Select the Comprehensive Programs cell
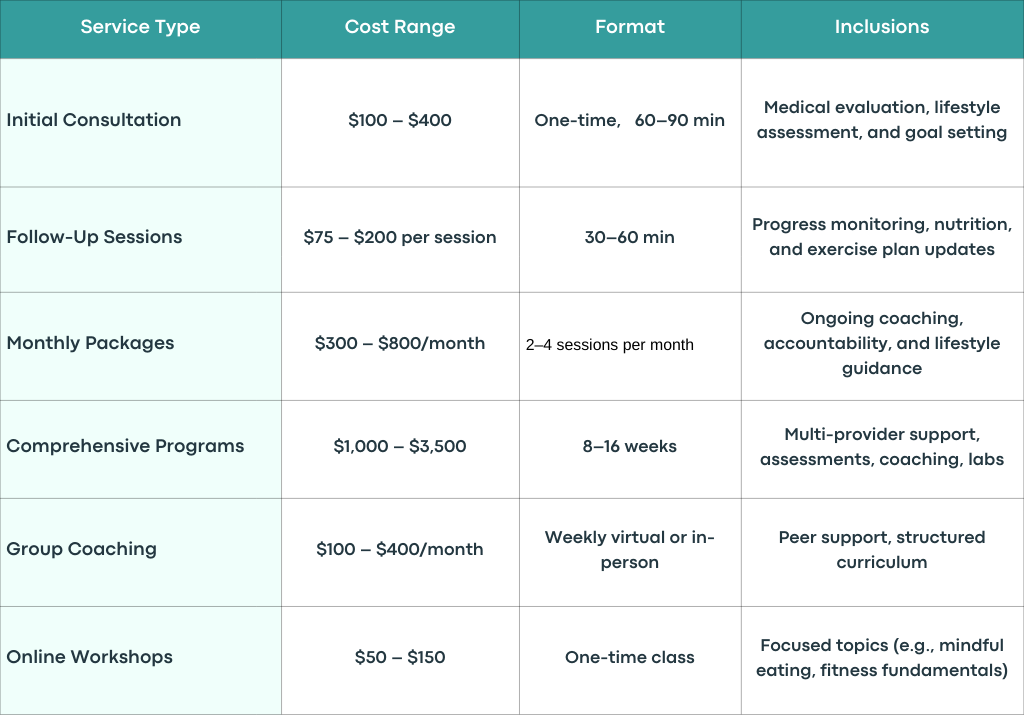Viewport: 1024px width, 715px height. (140, 449)
